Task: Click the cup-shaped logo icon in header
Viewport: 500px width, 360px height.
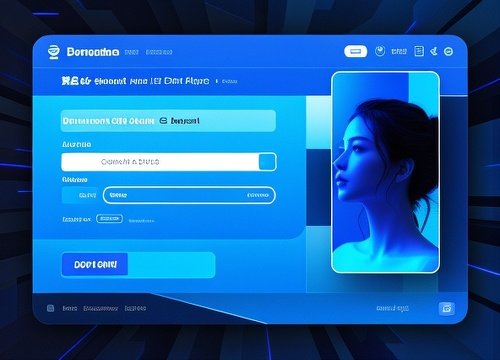Action: point(53,52)
